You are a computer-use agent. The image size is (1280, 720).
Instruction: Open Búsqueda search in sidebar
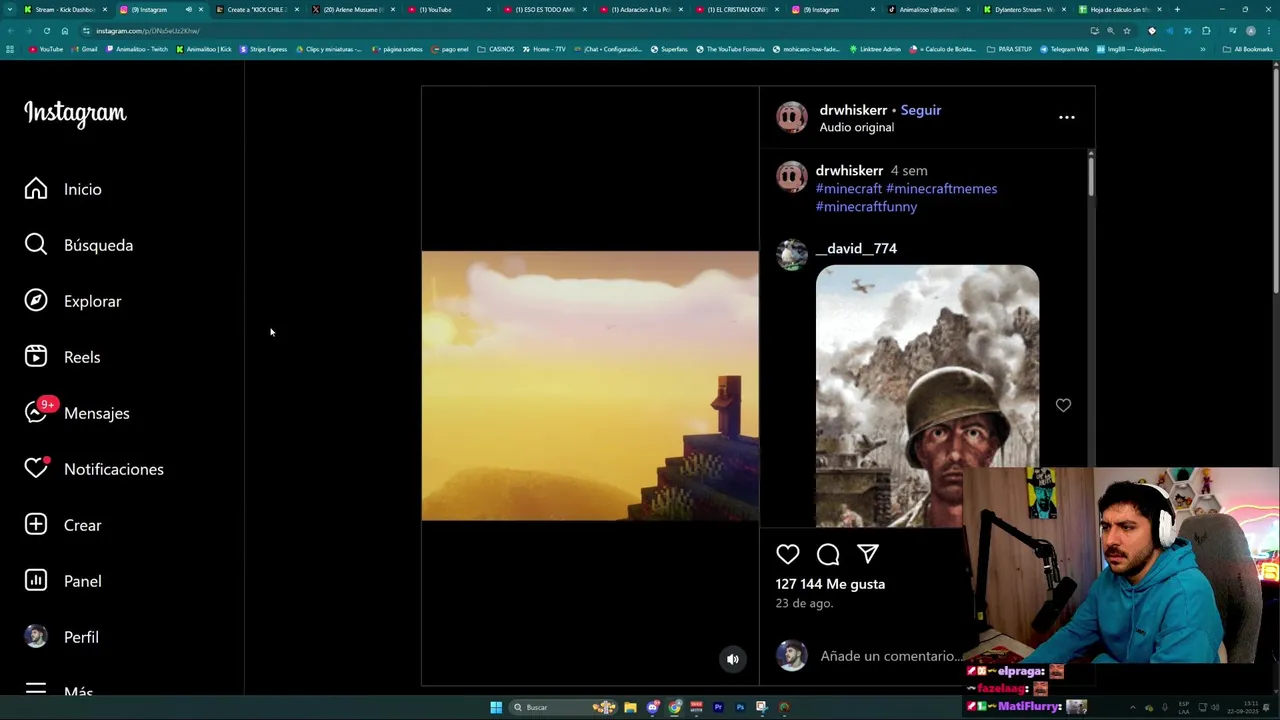click(79, 245)
